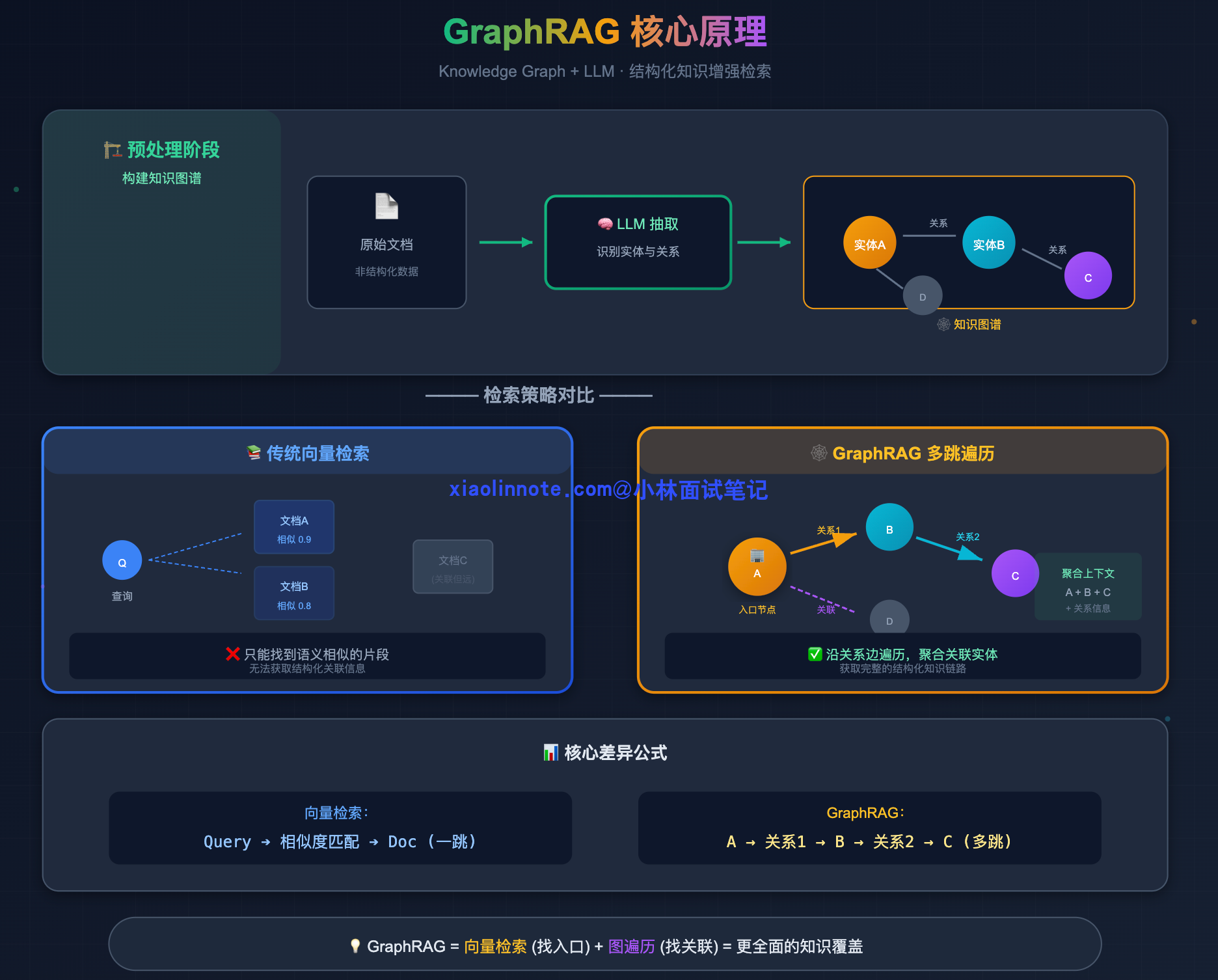Click the document icon above 原始文档
Viewport: 1218px width, 980px height.
386,206
